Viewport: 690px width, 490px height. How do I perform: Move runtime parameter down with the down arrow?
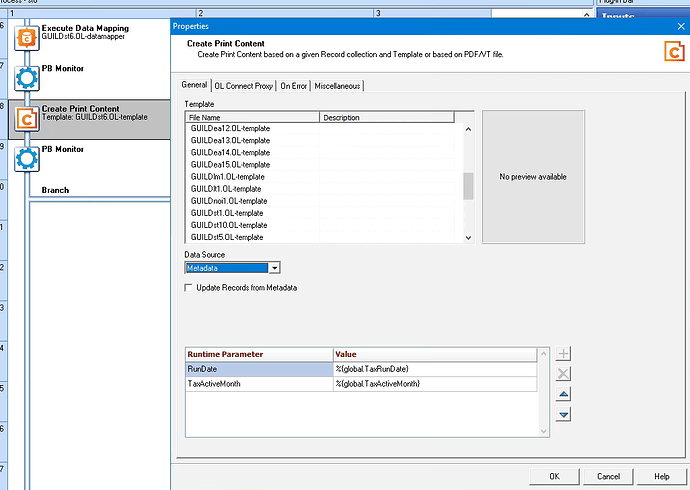click(x=563, y=414)
